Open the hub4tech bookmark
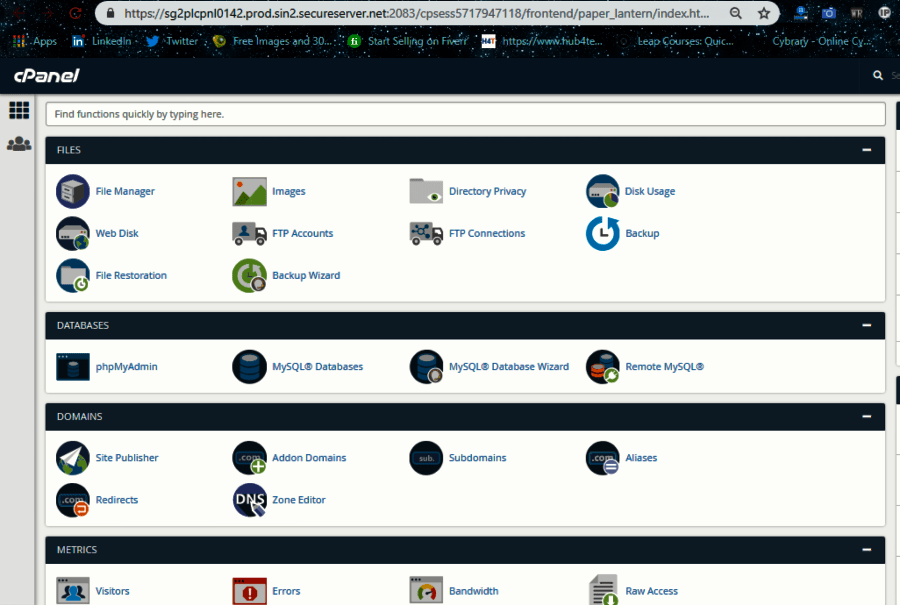The width and height of the screenshot is (900, 605). (x=542, y=41)
